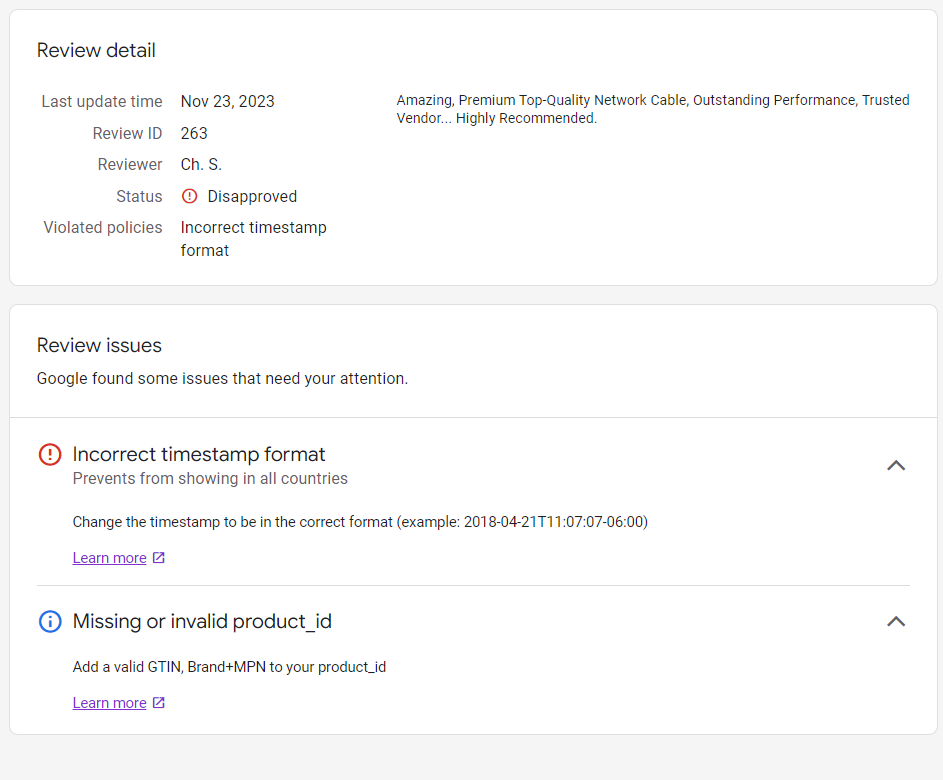Click the last update date Nov 23, 2023
This screenshot has width=943, height=780.
coord(228,101)
